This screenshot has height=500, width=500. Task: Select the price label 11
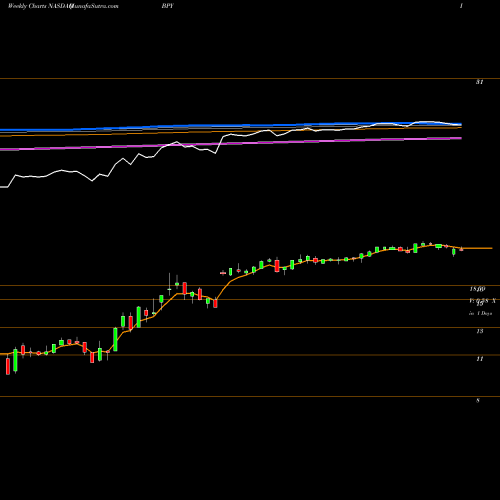tap(480, 359)
